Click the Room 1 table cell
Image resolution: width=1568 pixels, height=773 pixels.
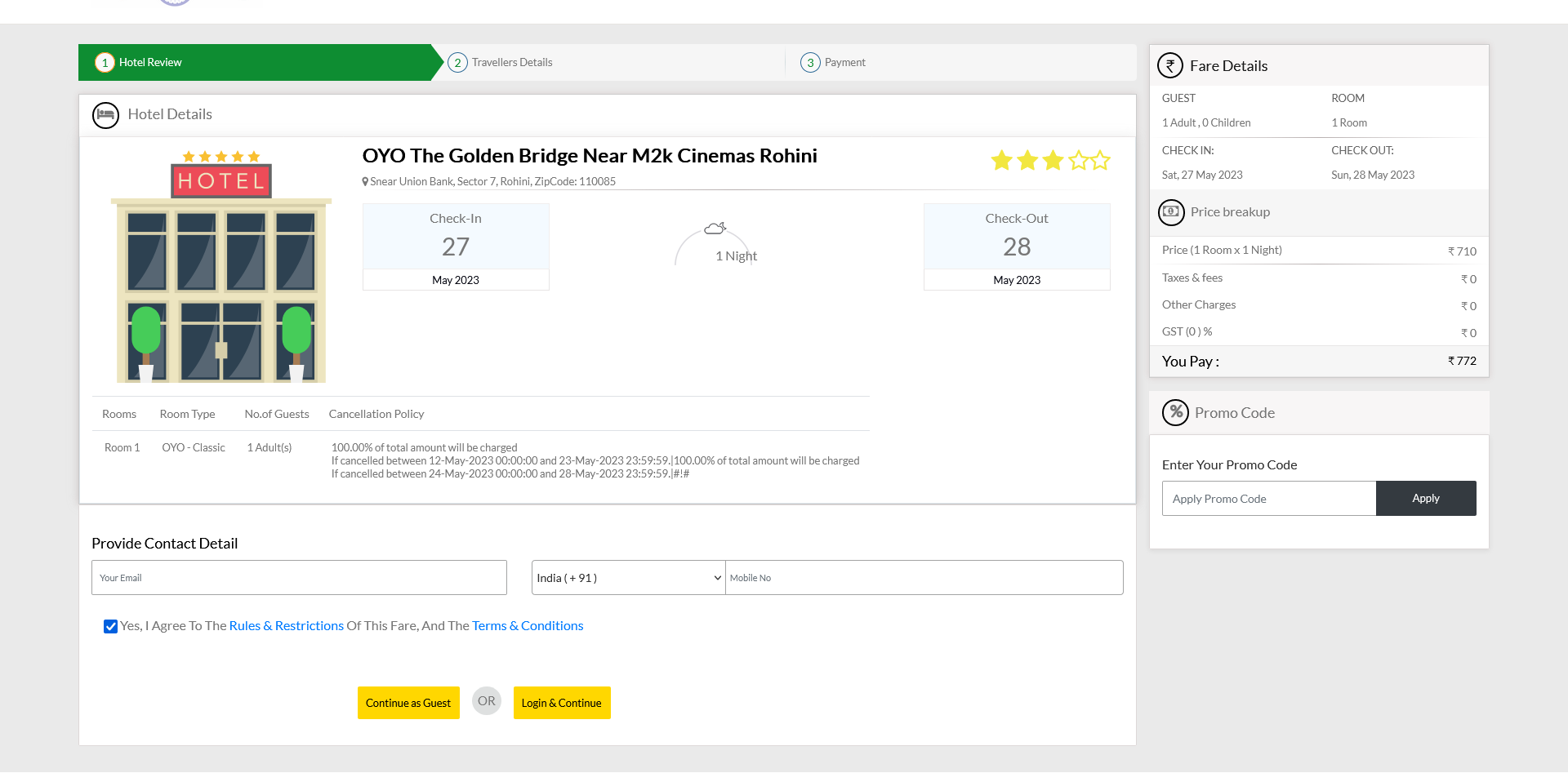(122, 448)
